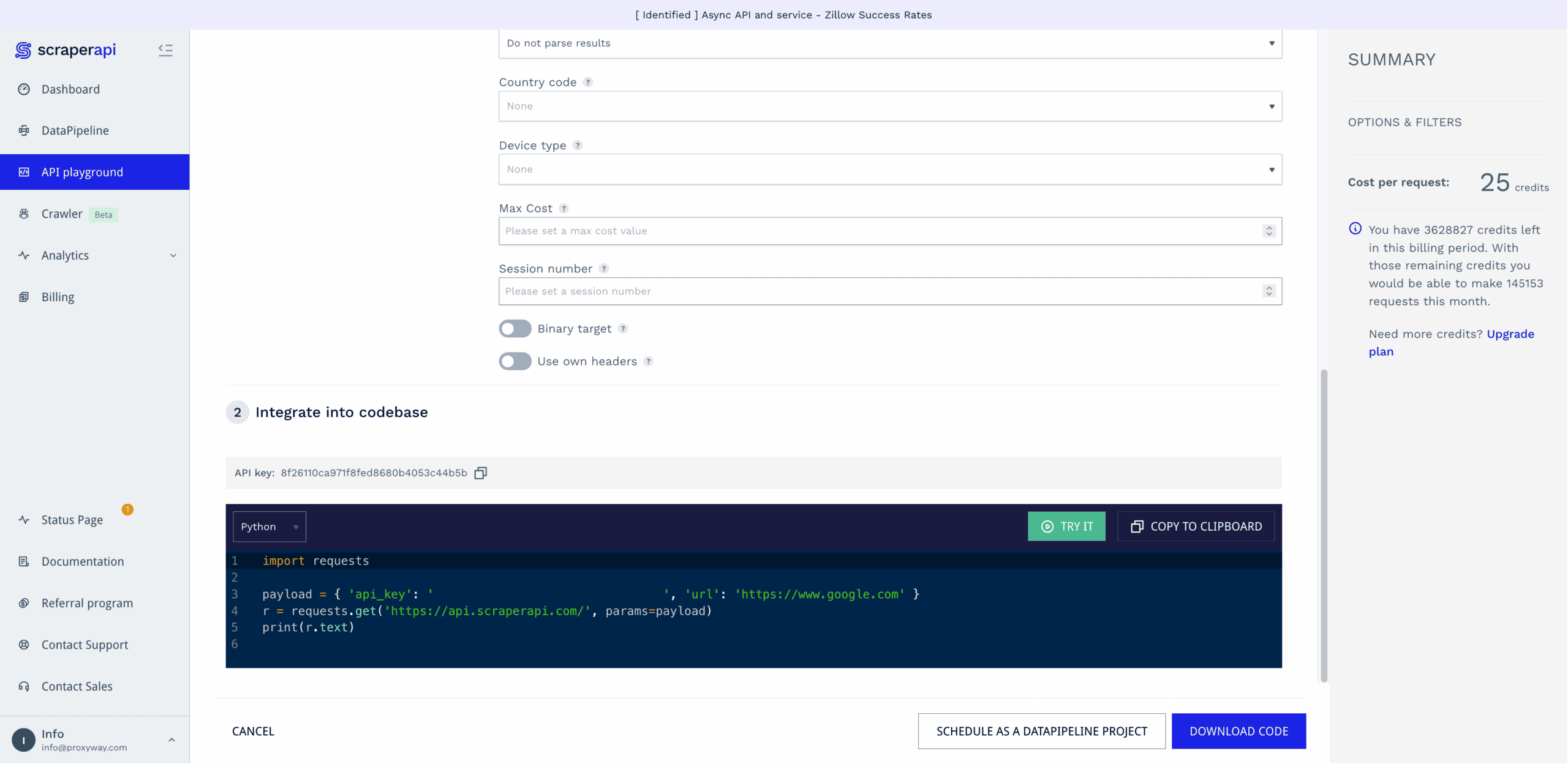The width and height of the screenshot is (1568, 764).
Task: Click the Country code help question icon
Action: [x=587, y=82]
